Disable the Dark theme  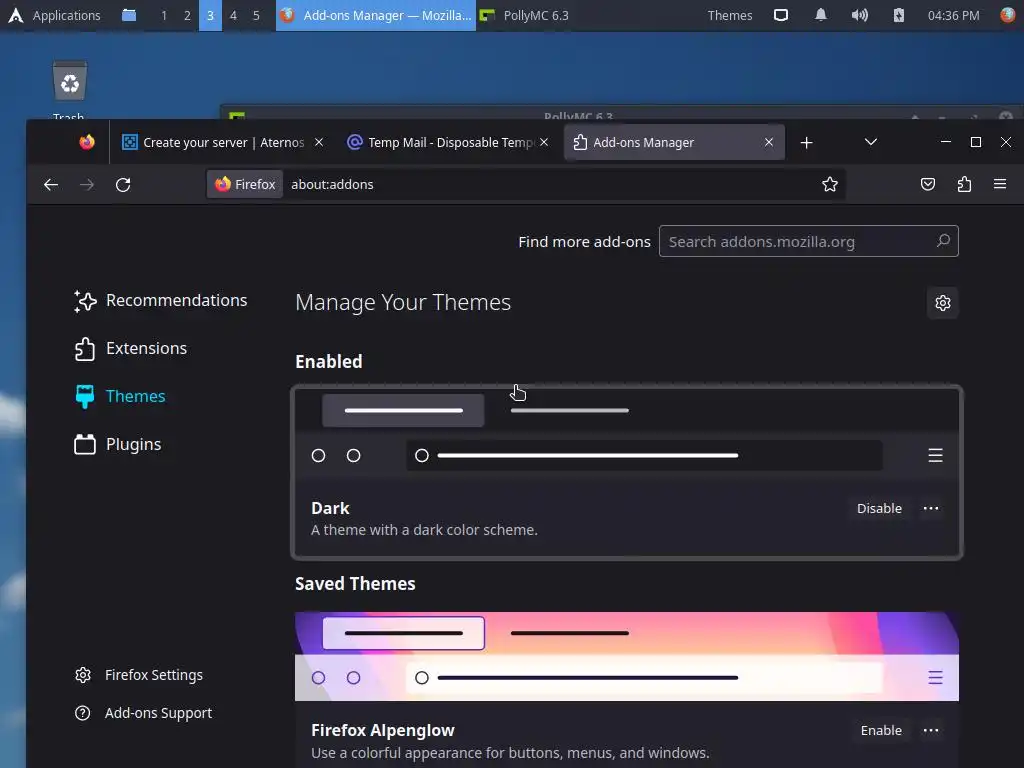879,508
